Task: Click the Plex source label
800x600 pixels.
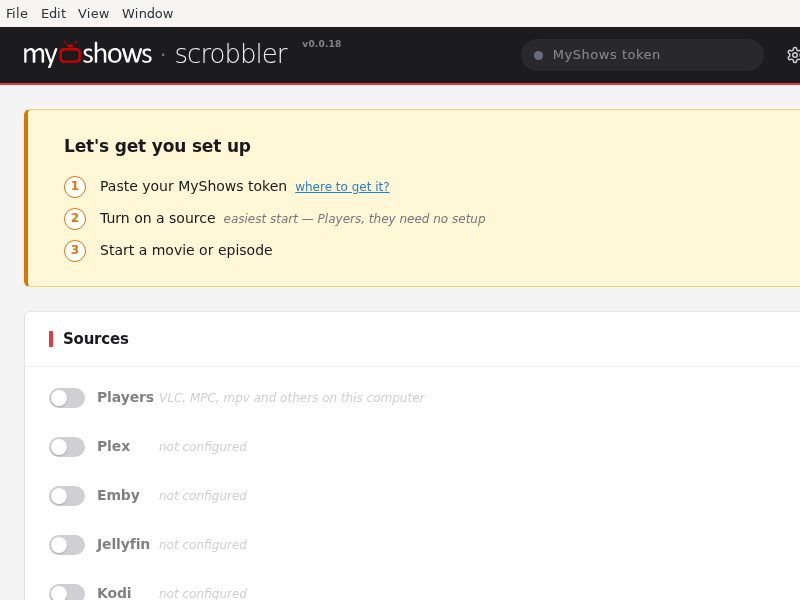Action: (x=114, y=446)
